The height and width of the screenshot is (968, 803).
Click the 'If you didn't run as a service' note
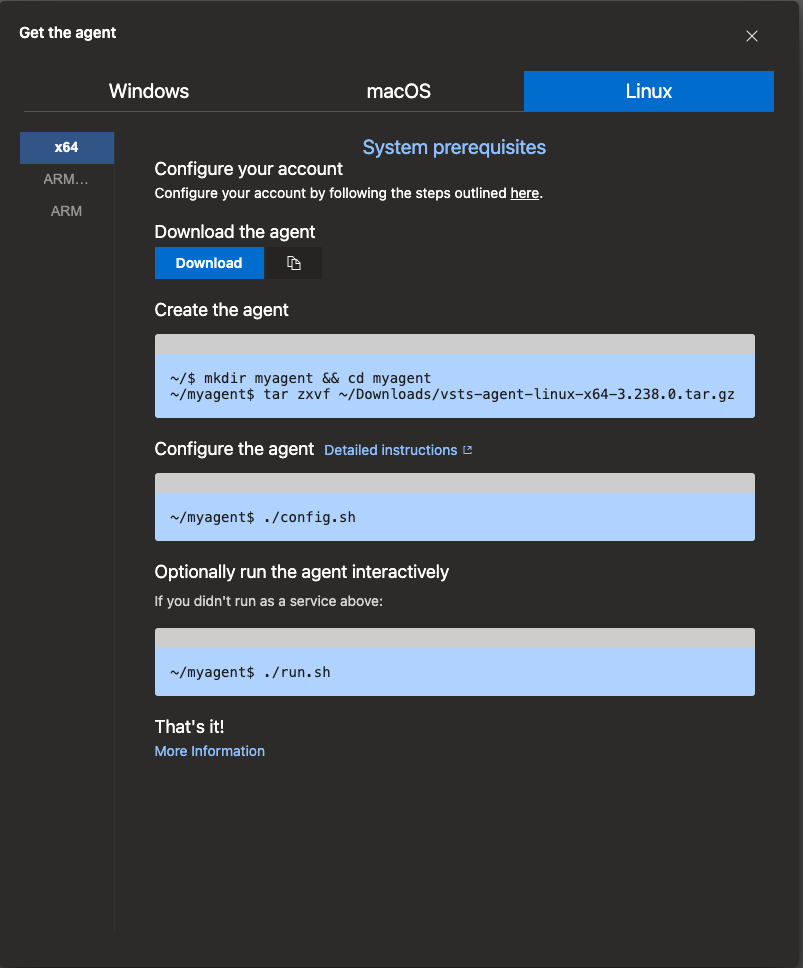click(x=268, y=601)
